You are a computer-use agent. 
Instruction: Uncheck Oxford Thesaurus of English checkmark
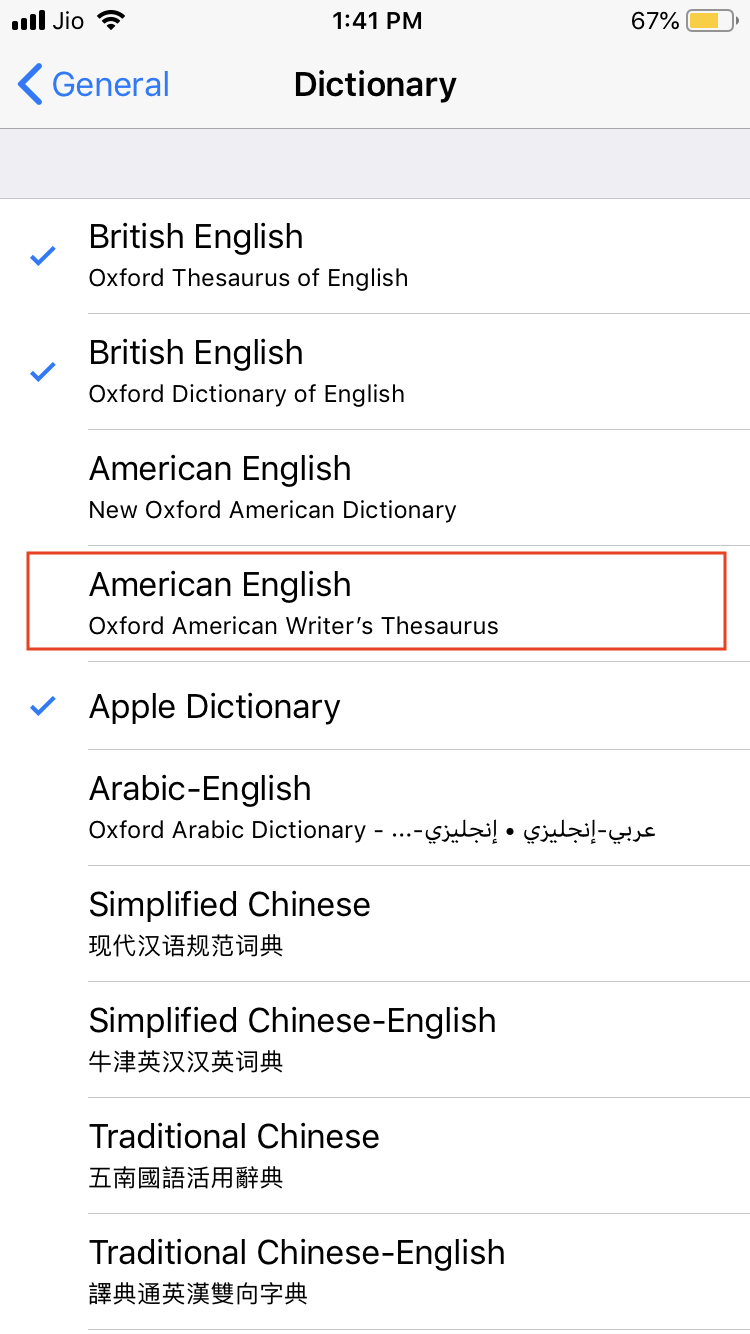(x=42, y=256)
